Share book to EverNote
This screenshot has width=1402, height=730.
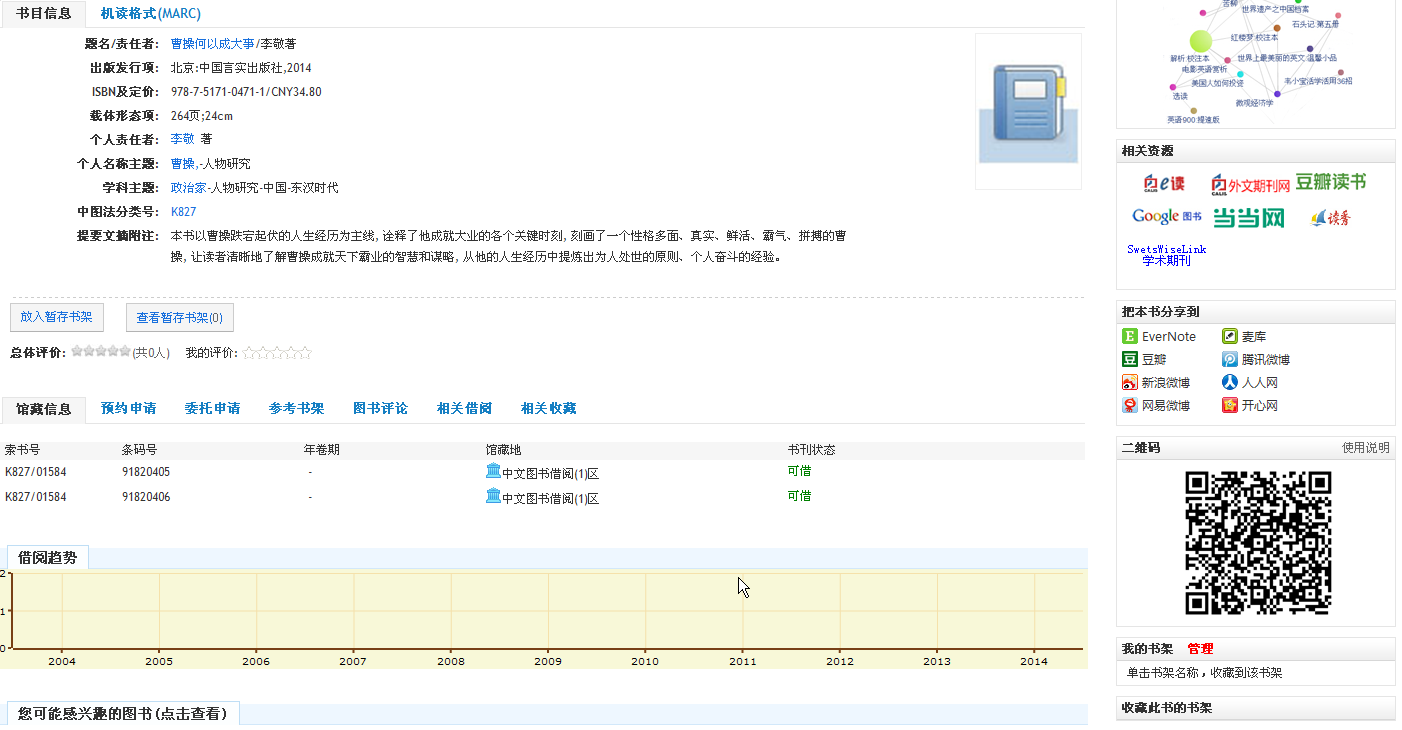coord(1159,337)
